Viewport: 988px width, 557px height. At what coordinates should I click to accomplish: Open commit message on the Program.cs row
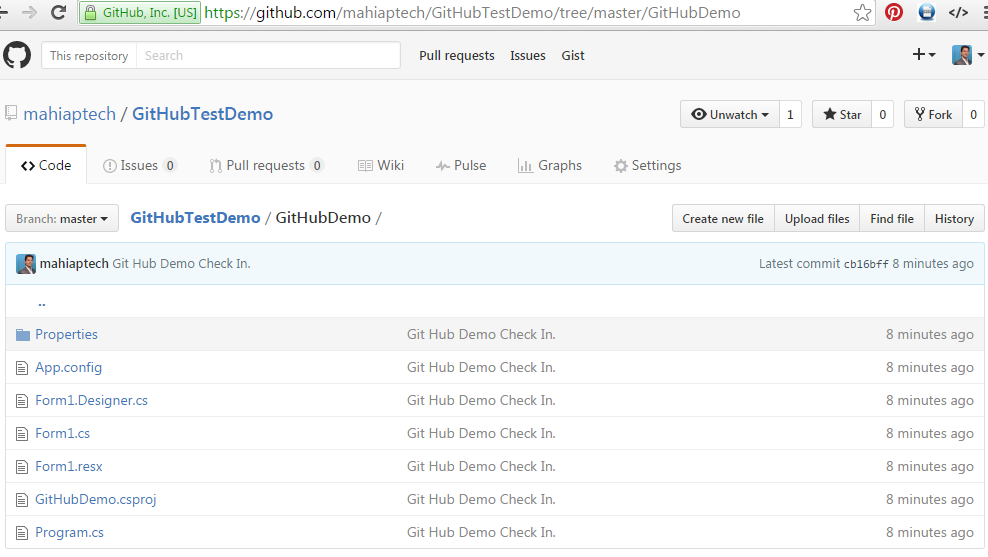point(481,532)
